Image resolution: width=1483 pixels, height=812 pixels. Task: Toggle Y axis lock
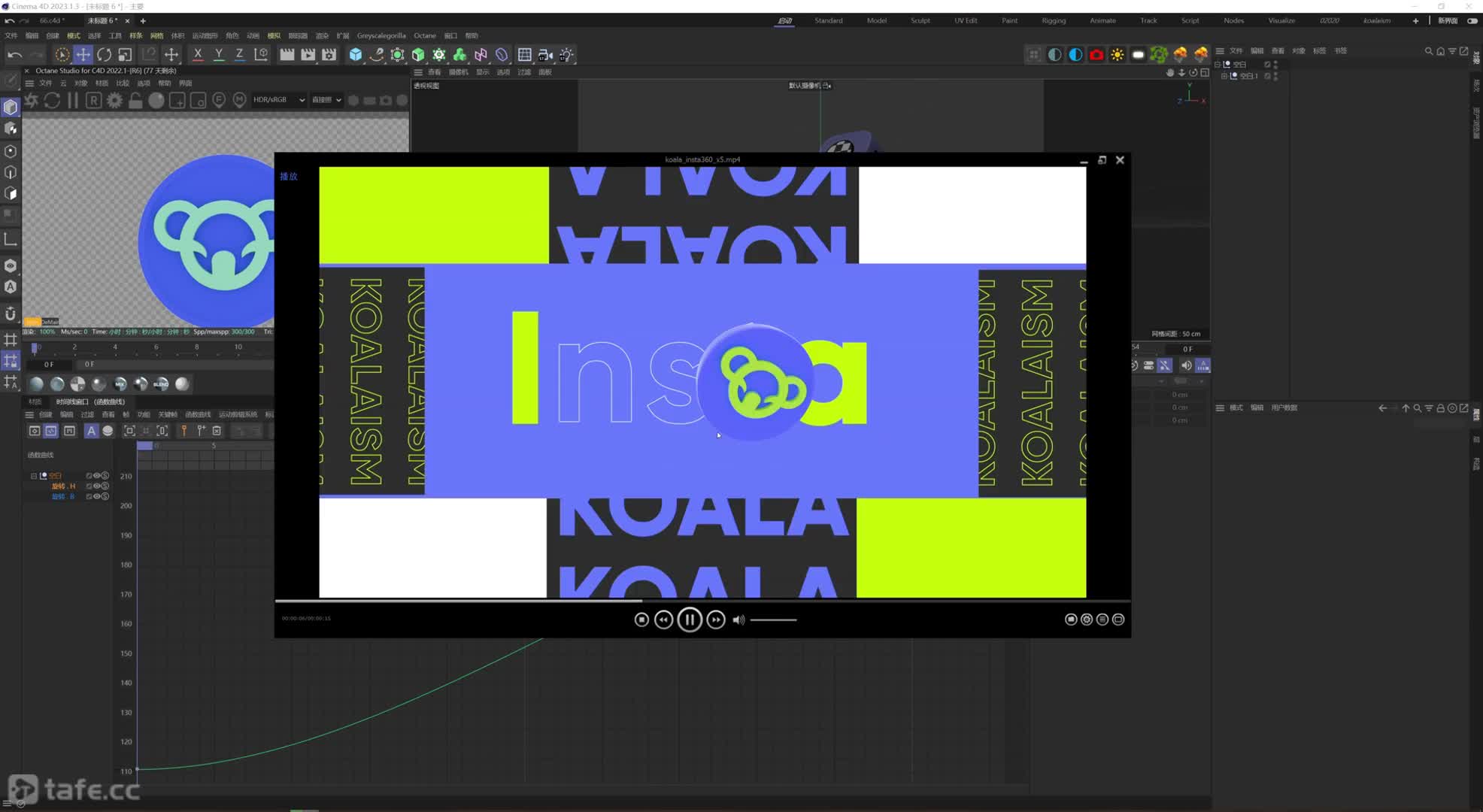coord(219,54)
